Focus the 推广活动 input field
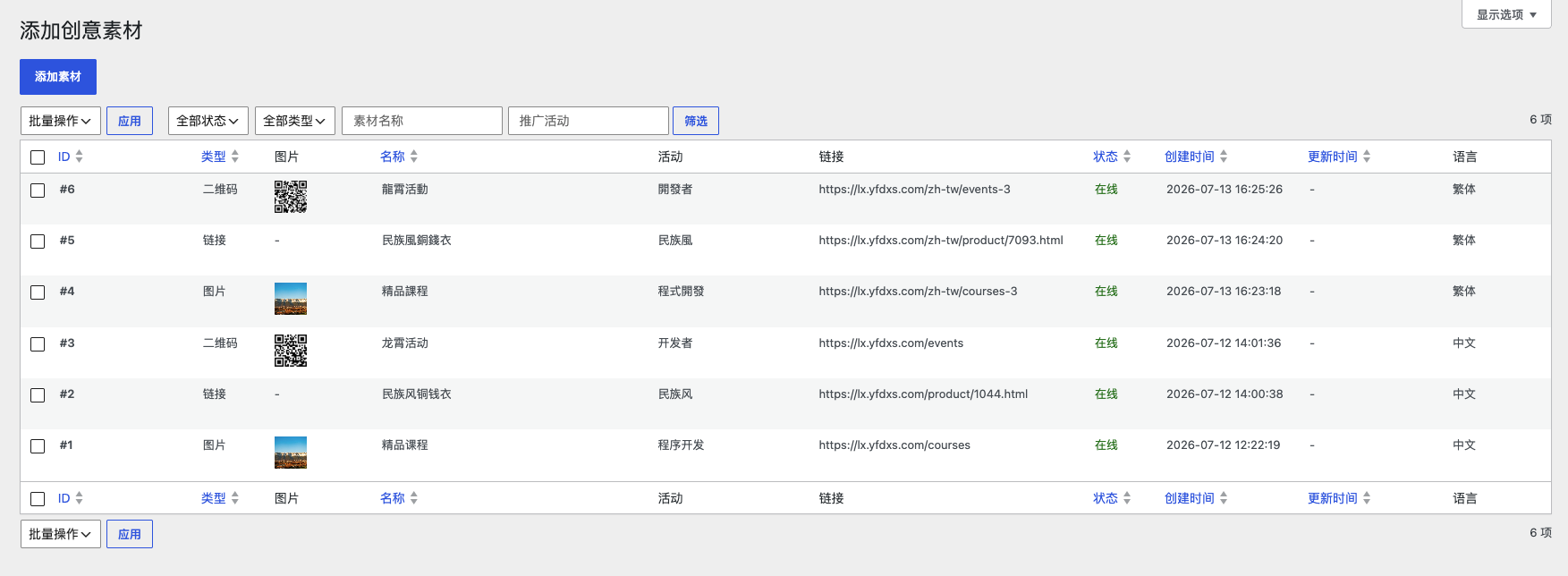Image resolution: width=1568 pixels, height=576 pixels. pyautogui.click(x=589, y=121)
